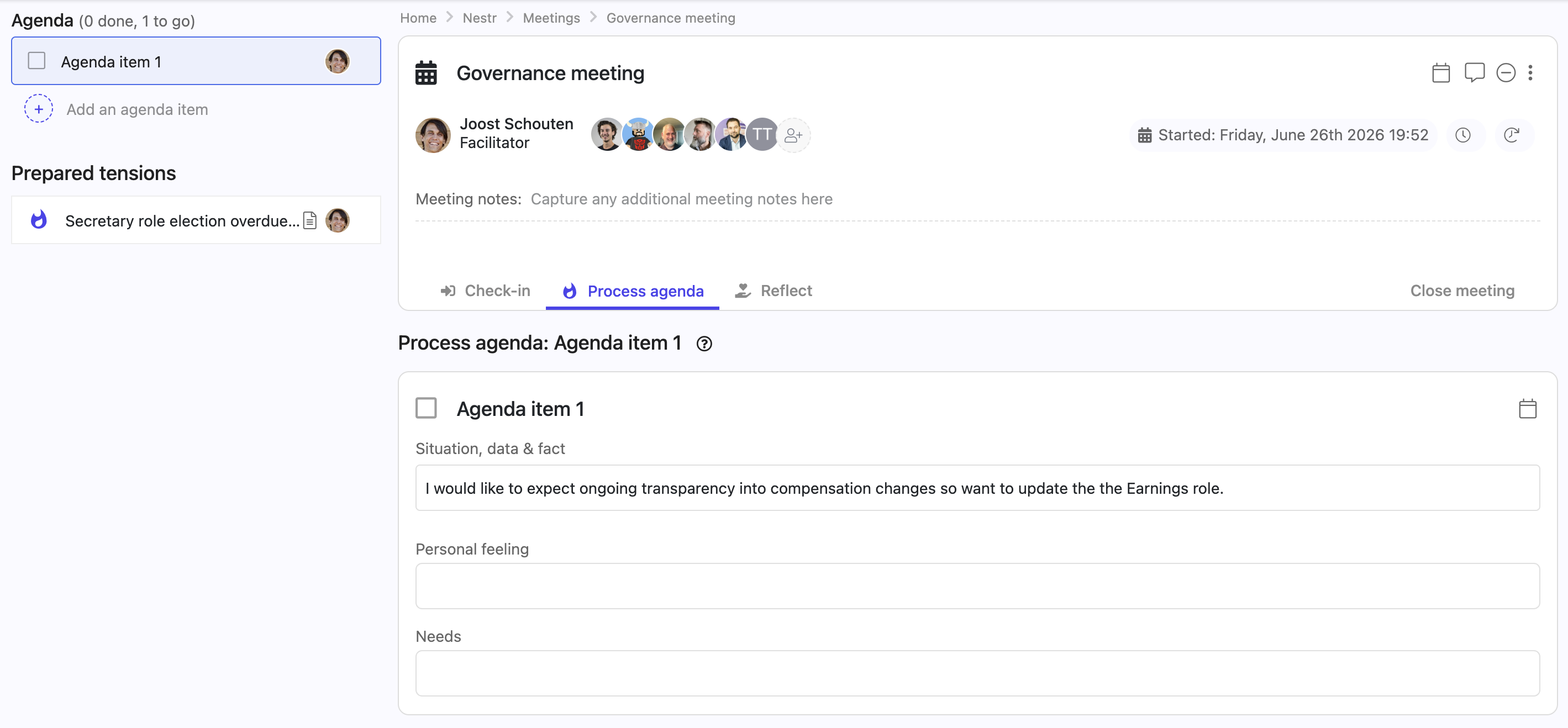The image size is (1568, 728).
Task: Click the Reflect tab hand icon
Action: click(x=743, y=291)
